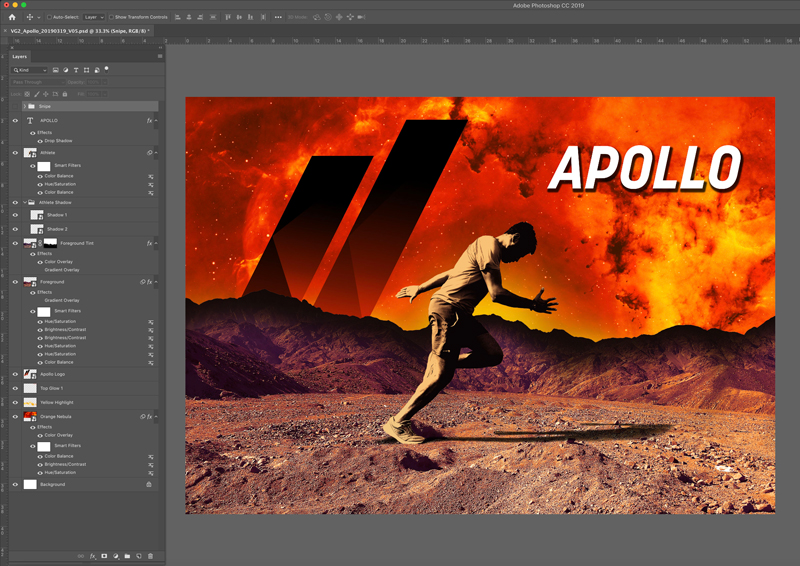Delete layer with the trash icon

151,556
